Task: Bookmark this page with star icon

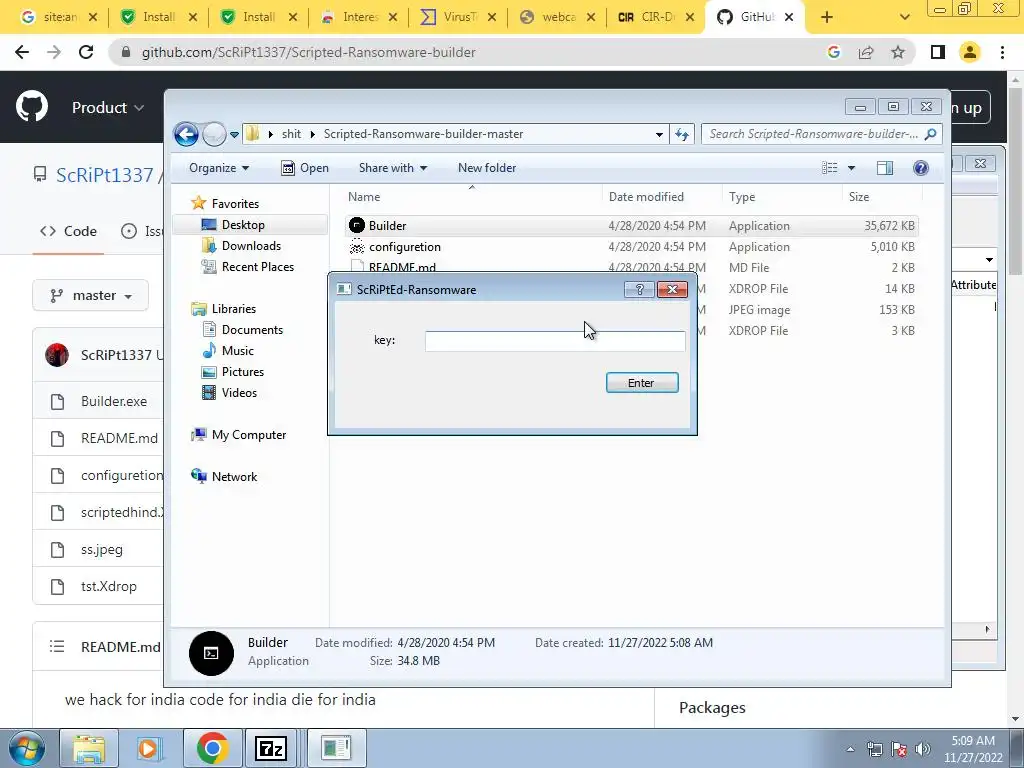Action: [x=898, y=52]
